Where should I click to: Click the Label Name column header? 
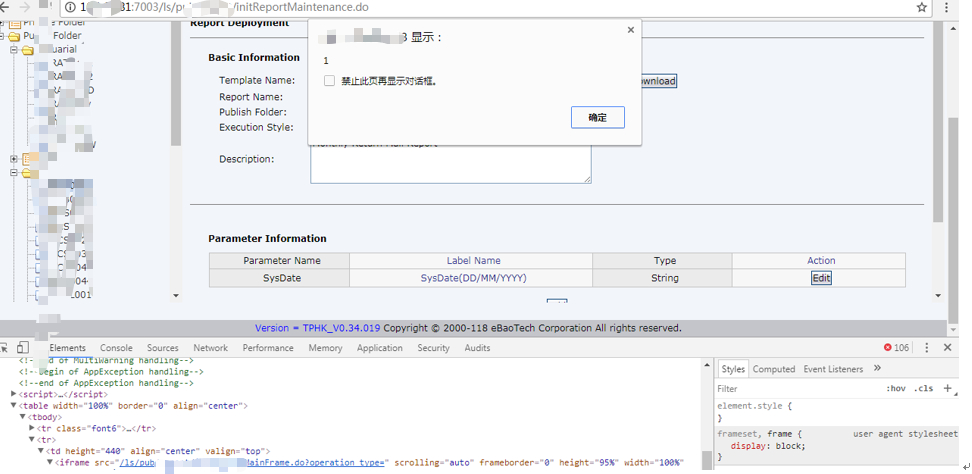474,261
